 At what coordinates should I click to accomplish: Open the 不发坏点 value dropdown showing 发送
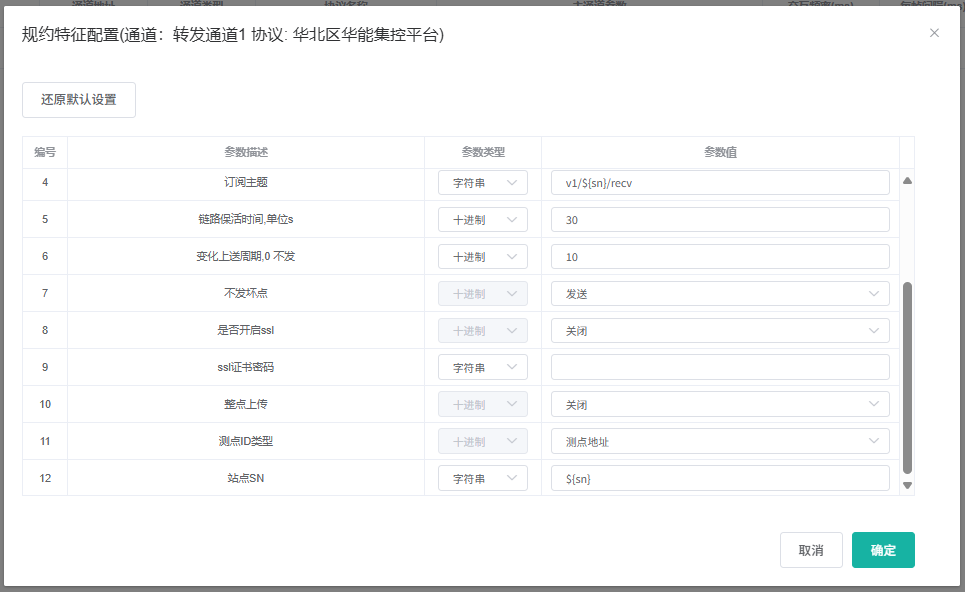click(x=720, y=294)
